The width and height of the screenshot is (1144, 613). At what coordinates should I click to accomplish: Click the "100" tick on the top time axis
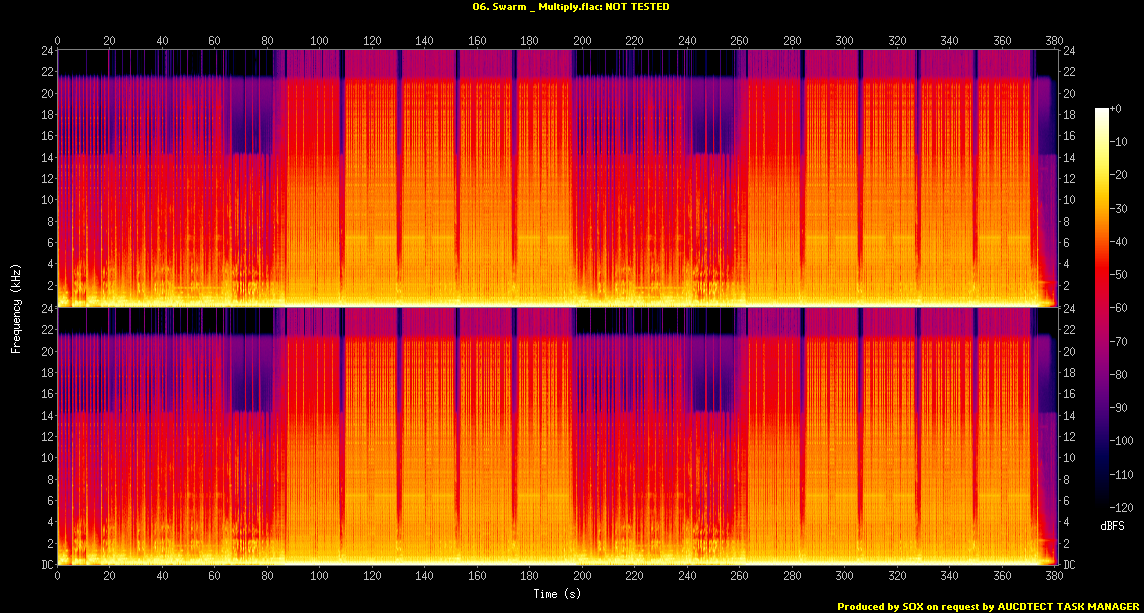tap(319, 41)
